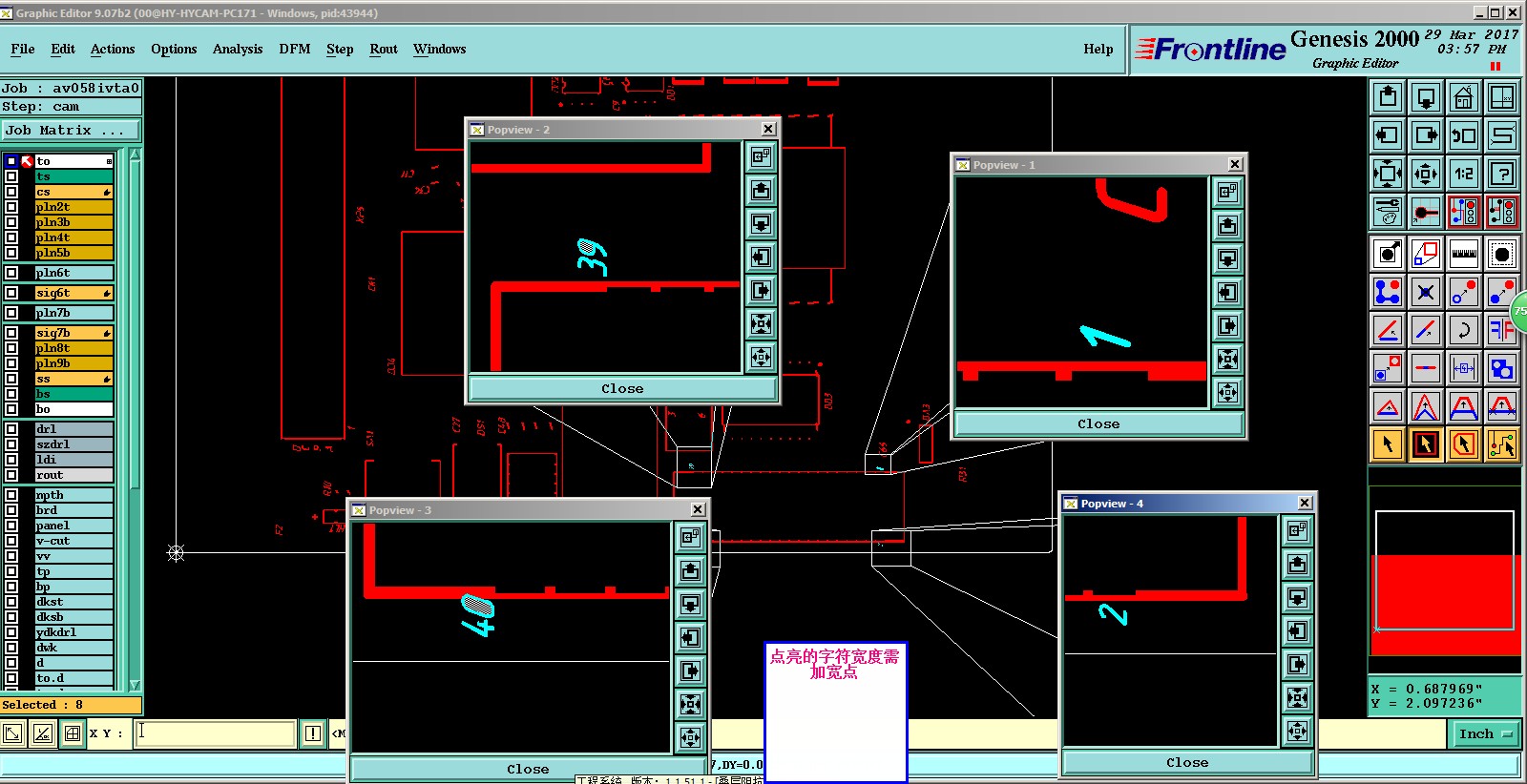Toggle checkbox for layer drl

11,429
